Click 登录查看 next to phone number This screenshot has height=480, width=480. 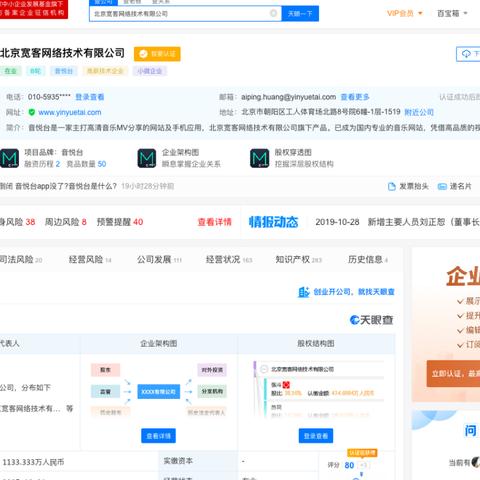point(90,97)
